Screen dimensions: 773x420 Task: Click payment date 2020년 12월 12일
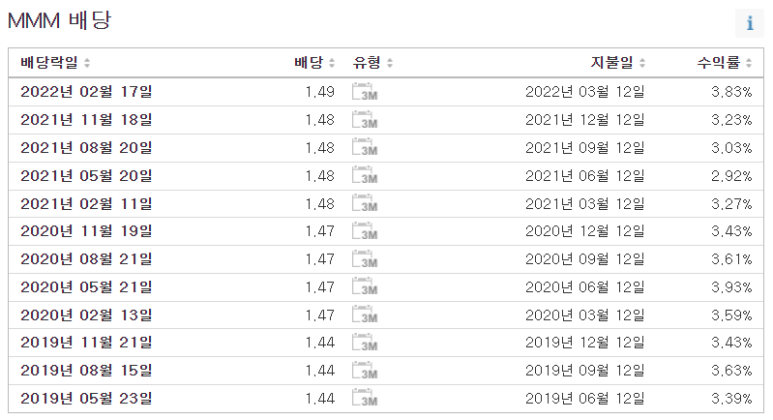tap(585, 231)
